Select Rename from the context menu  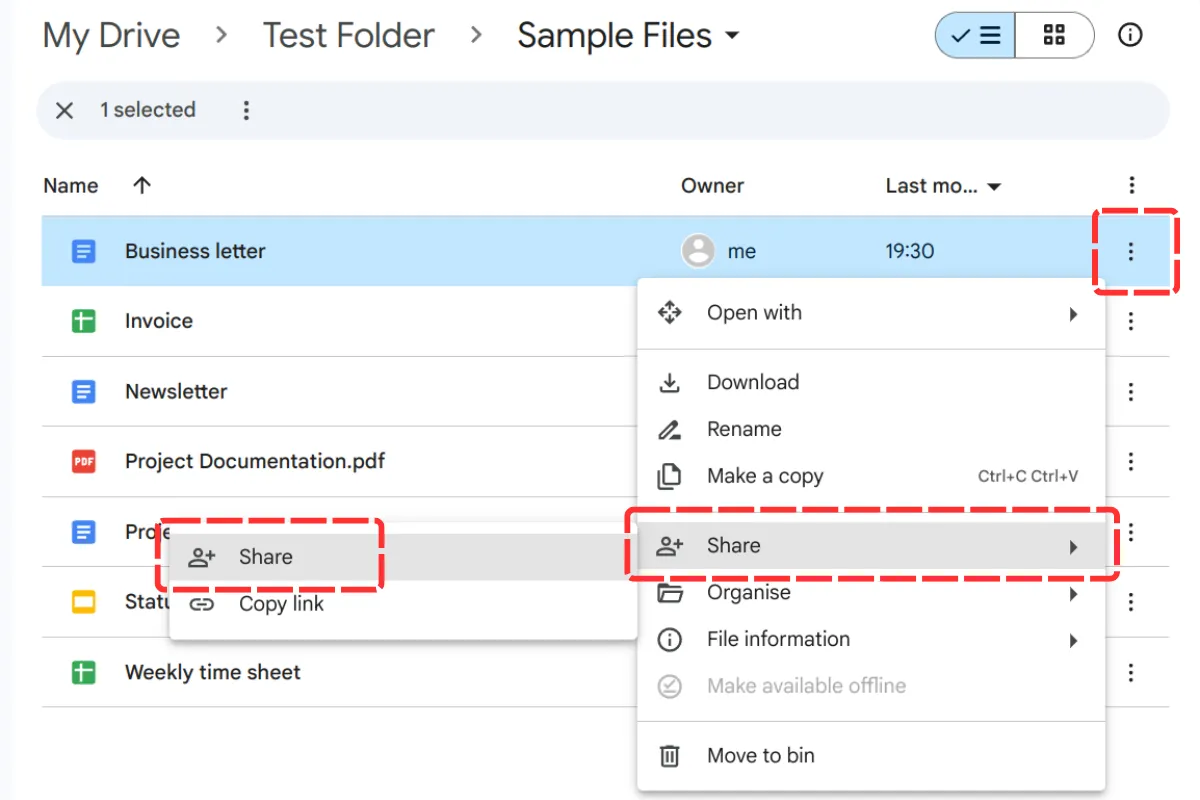(x=744, y=429)
